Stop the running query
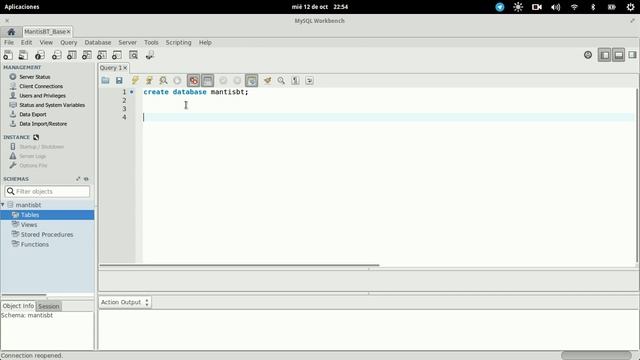The height and width of the screenshot is (360, 640). point(177,80)
